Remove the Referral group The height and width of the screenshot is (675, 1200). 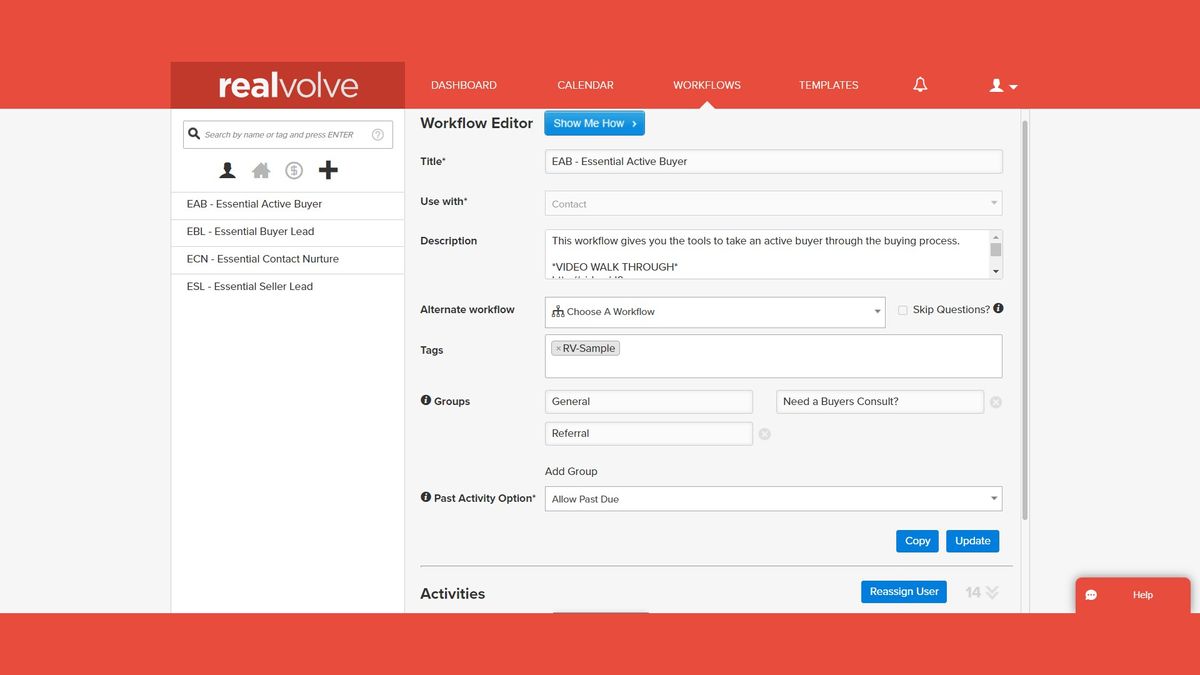click(764, 433)
